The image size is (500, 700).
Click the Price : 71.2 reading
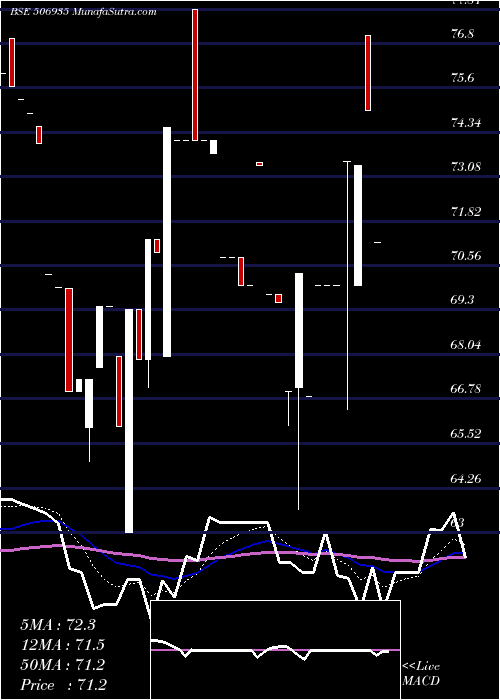pyautogui.click(x=63, y=685)
